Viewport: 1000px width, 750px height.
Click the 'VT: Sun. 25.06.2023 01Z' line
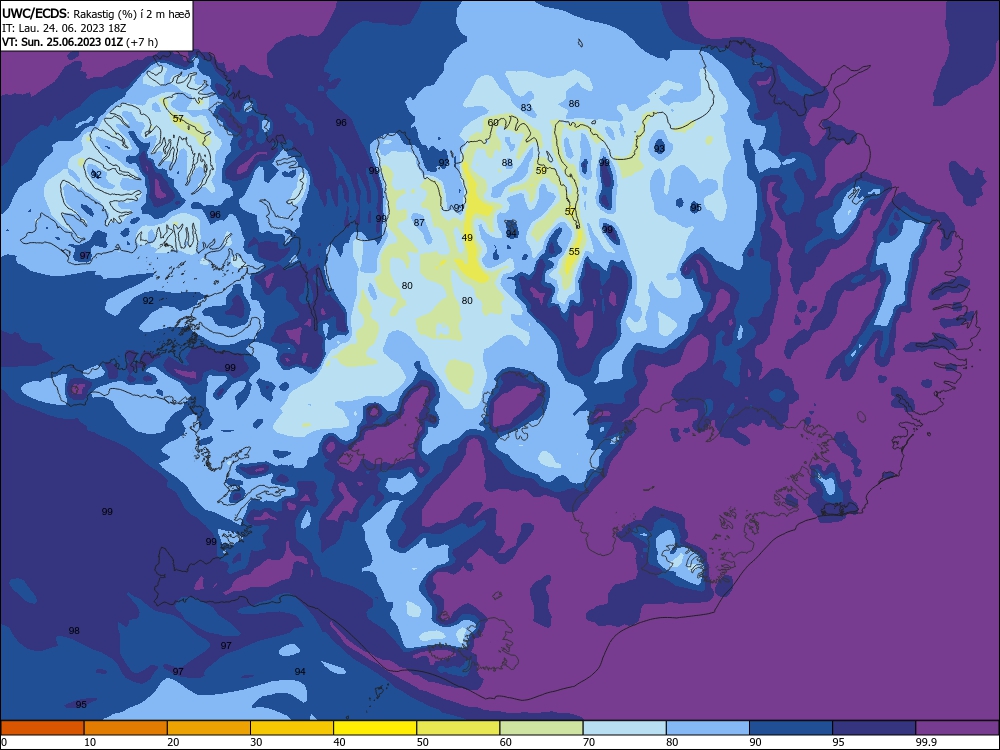pyautogui.click(x=62, y=42)
